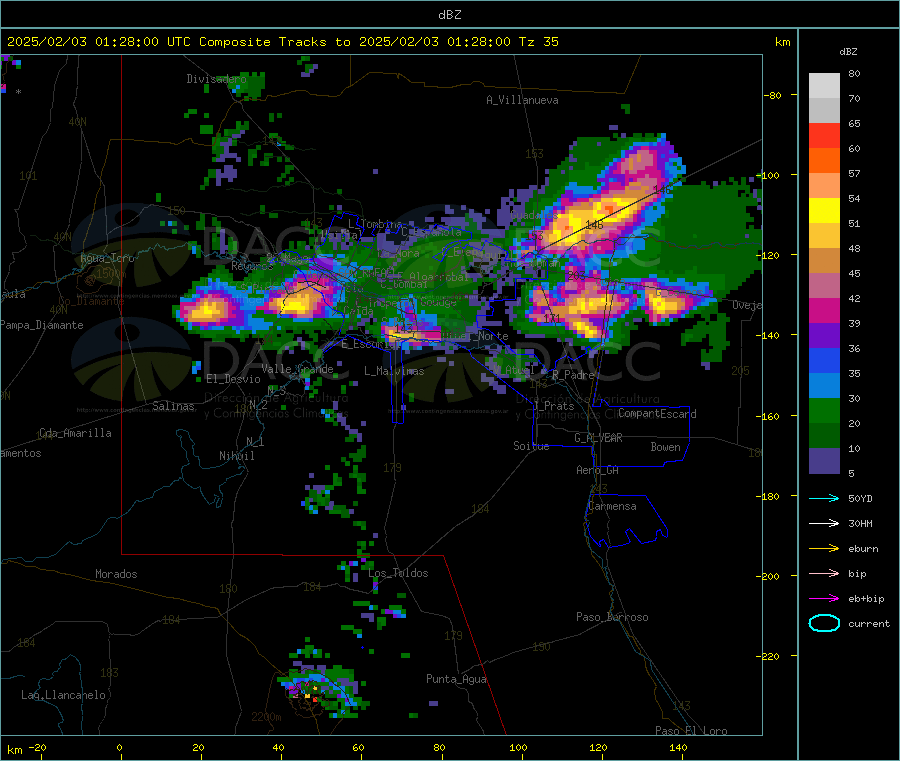Click the 'Paso_El_Loro' map label
900x761 pixels.
point(691,731)
